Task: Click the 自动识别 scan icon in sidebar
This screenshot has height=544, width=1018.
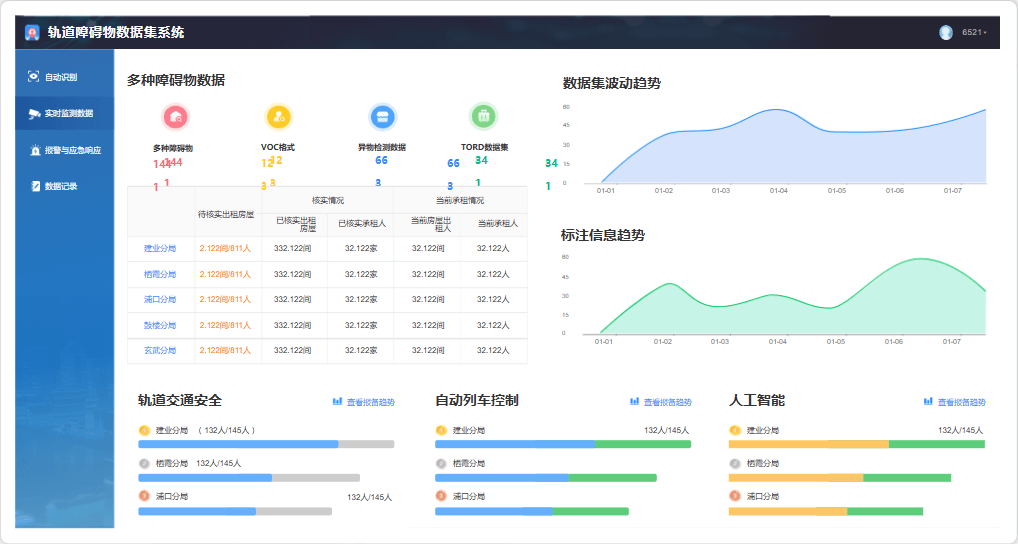Action: pyautogui.click(x=34, y=77)
